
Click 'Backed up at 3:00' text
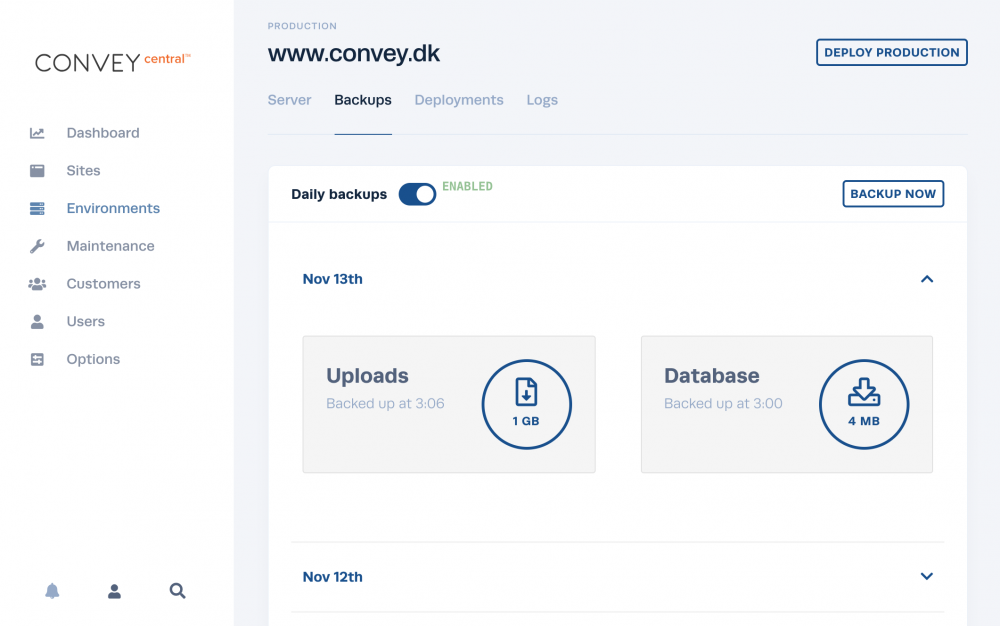click(723, 404)
